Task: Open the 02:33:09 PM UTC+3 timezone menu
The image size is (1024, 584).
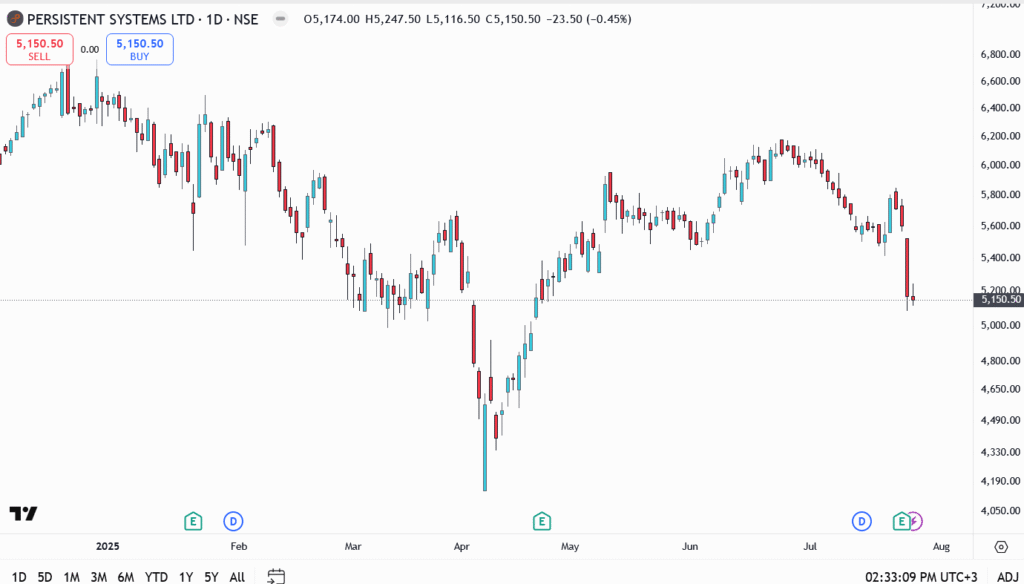Action: pos(921,577)
